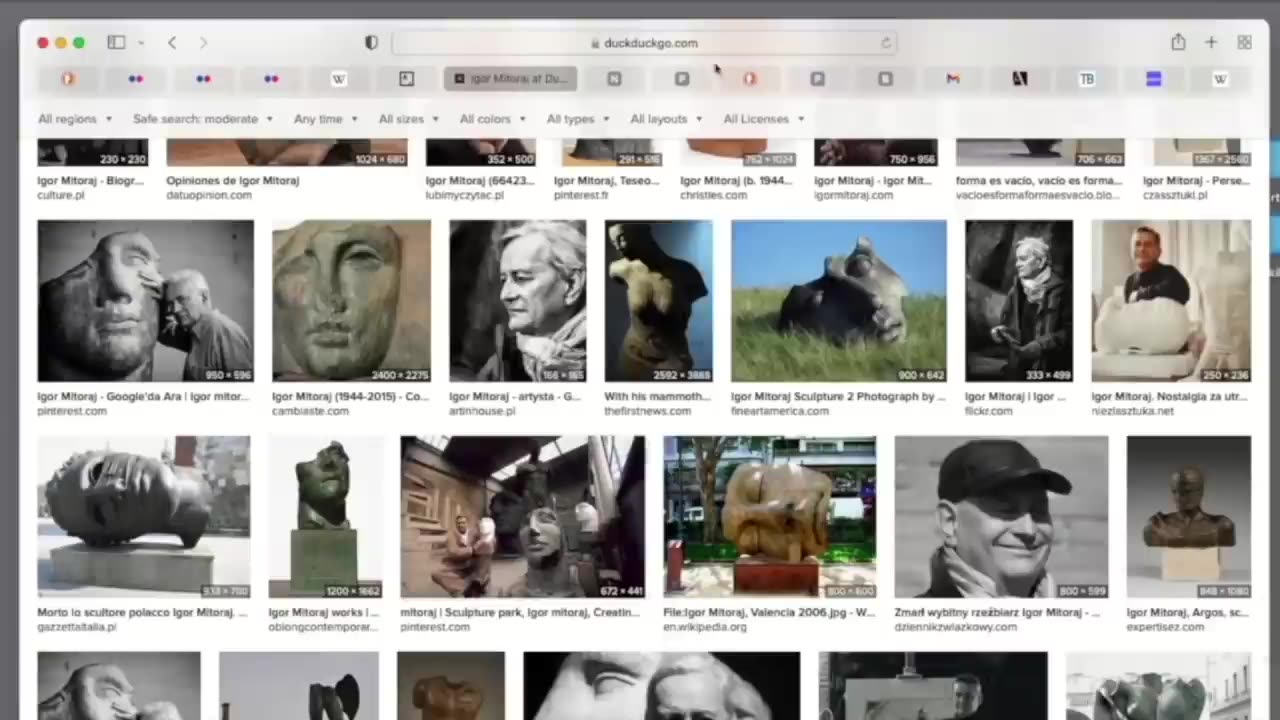Click the dziennikzwiazkowy.com source text
The image size is (1280, 720).
[956, 627]
